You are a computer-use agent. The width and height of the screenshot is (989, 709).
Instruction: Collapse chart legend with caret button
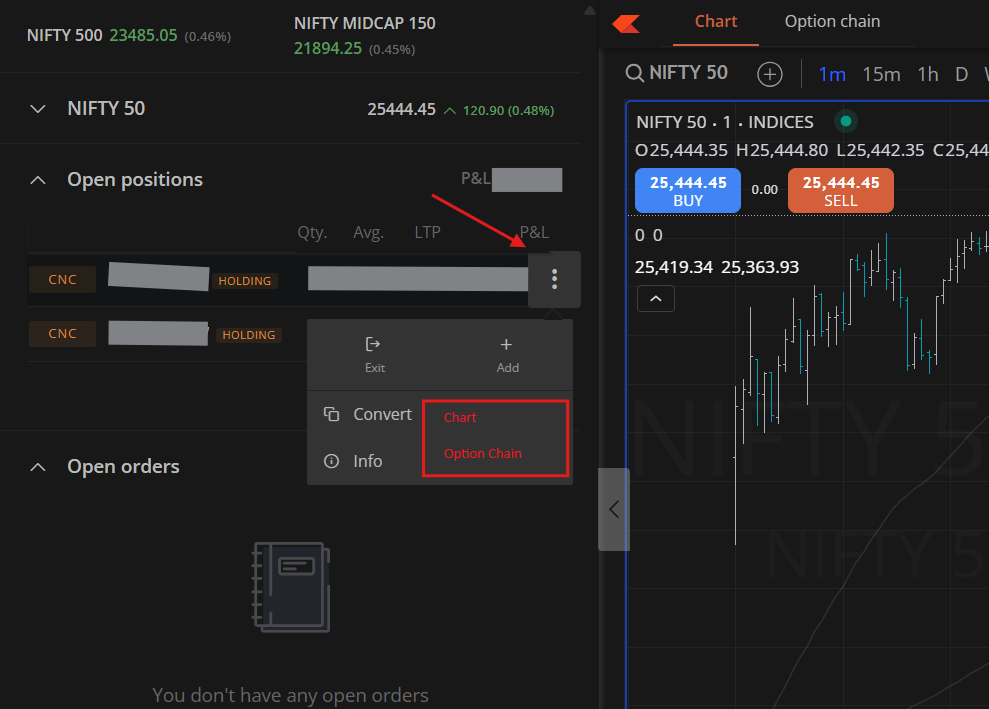point(655,298)
